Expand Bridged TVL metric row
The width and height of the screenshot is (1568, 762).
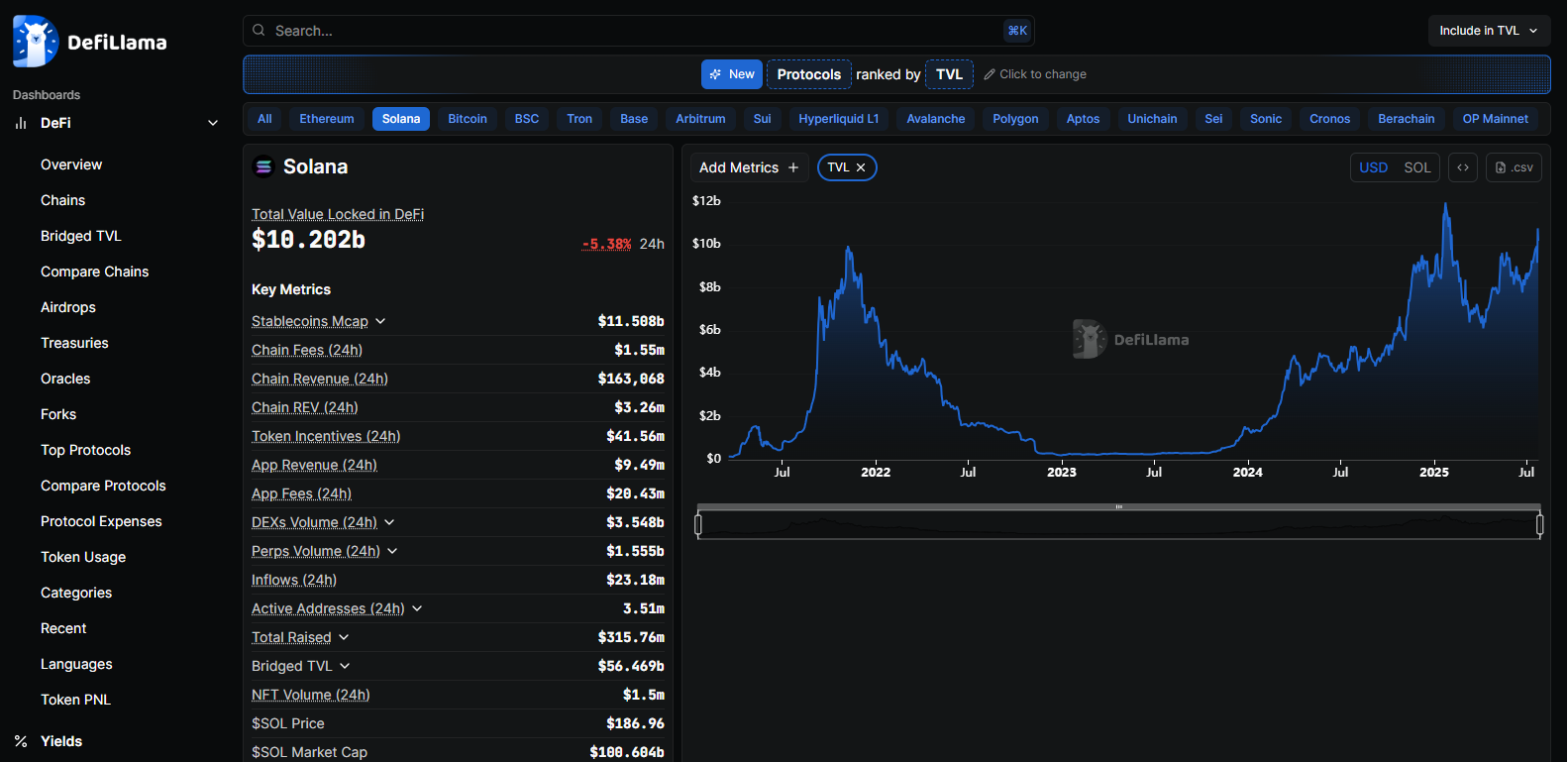(345, 666)
